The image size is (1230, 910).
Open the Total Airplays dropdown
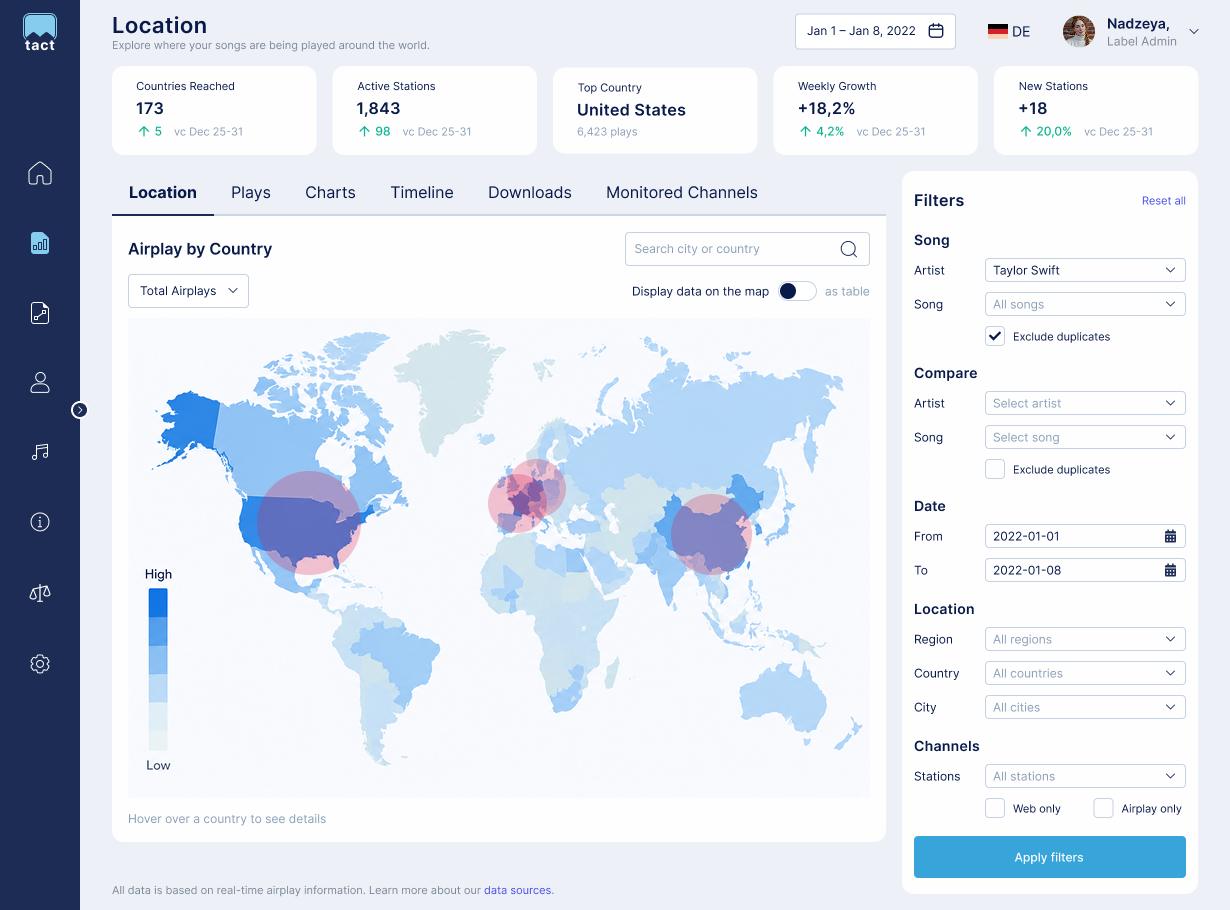(188, 291)
